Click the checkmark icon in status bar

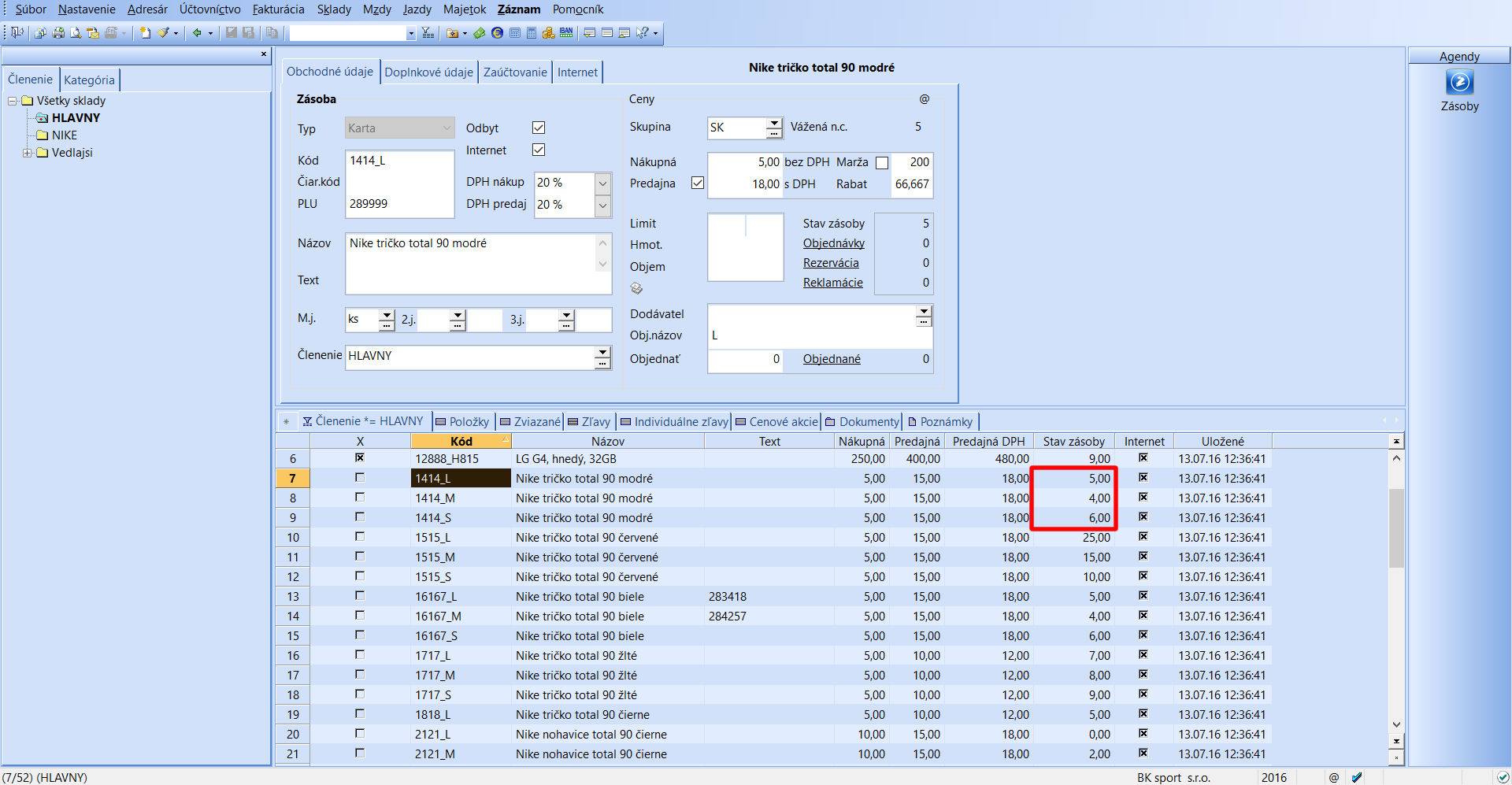1356,777
